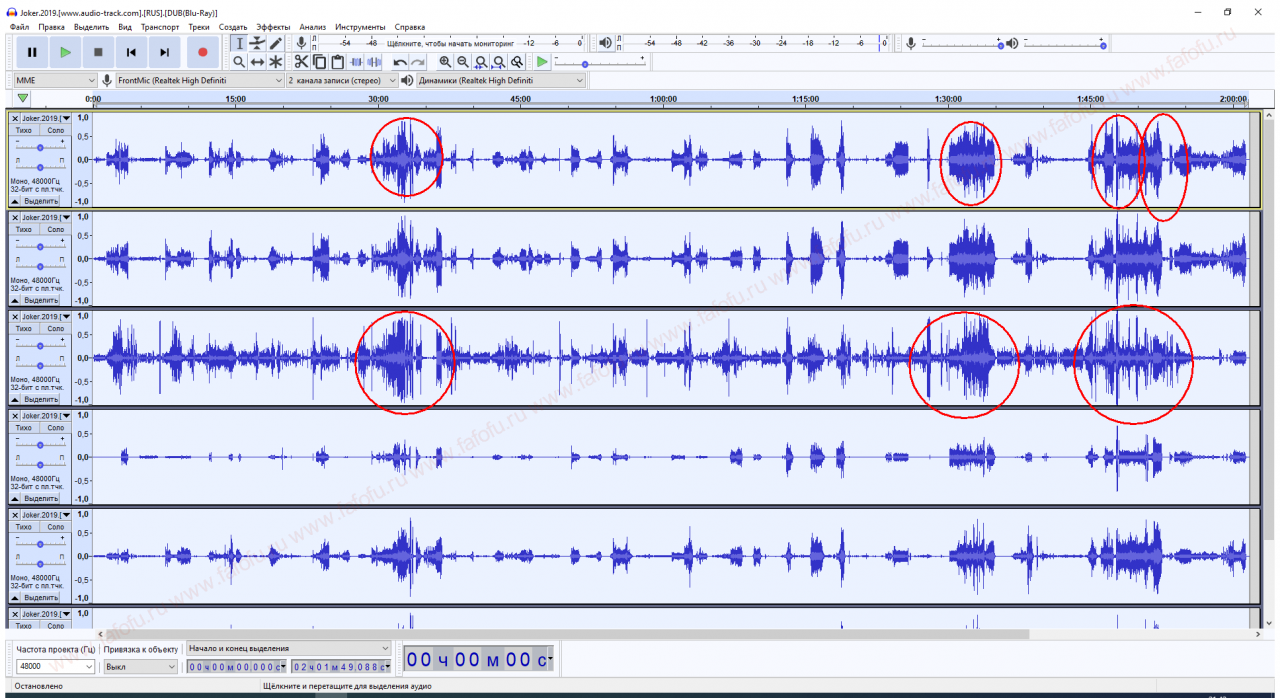Click the Zoom Toggle icon
The image size is (1280, 698).
point(517,62)
